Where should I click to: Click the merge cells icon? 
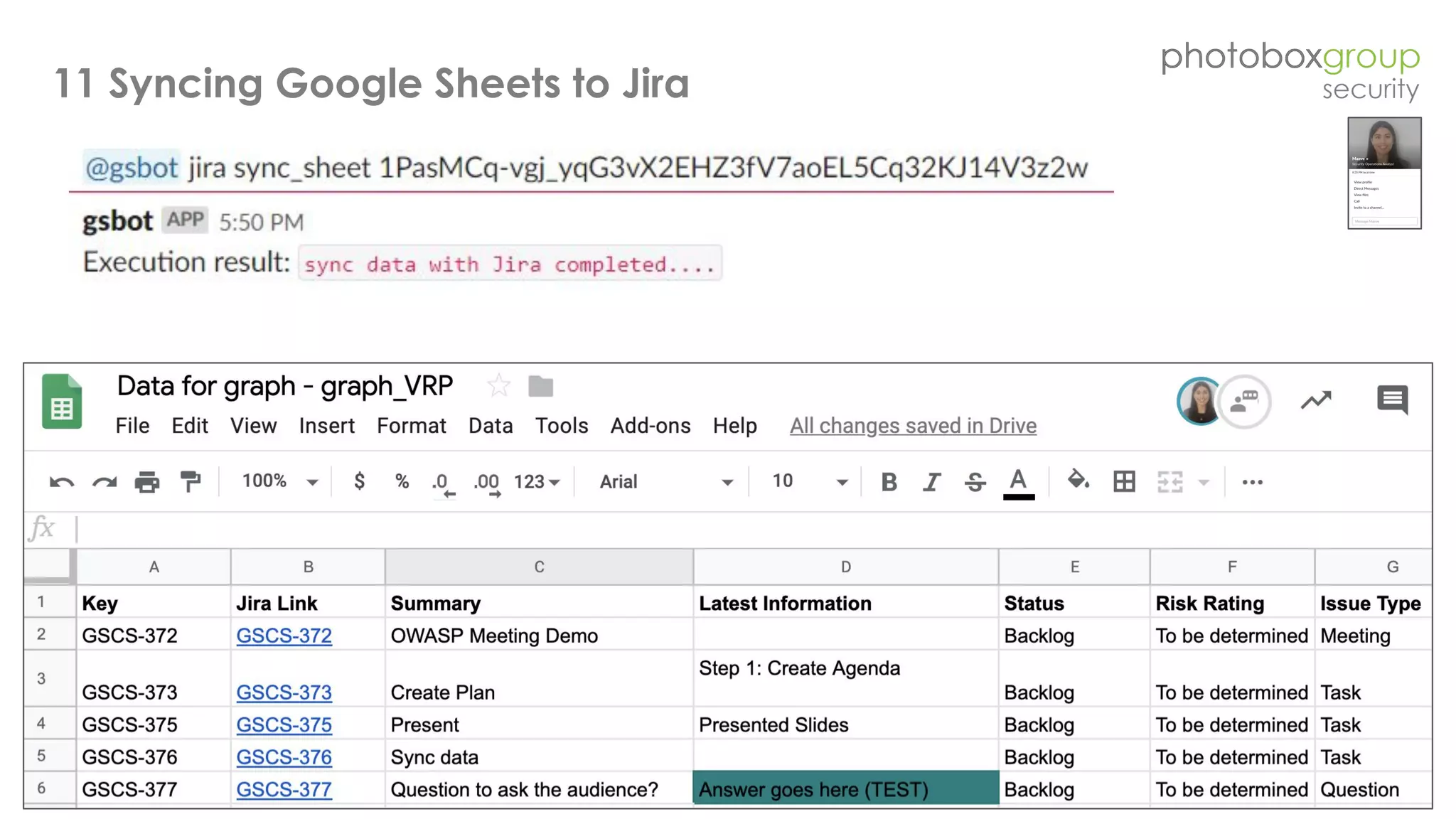[x=1170, y=481]
